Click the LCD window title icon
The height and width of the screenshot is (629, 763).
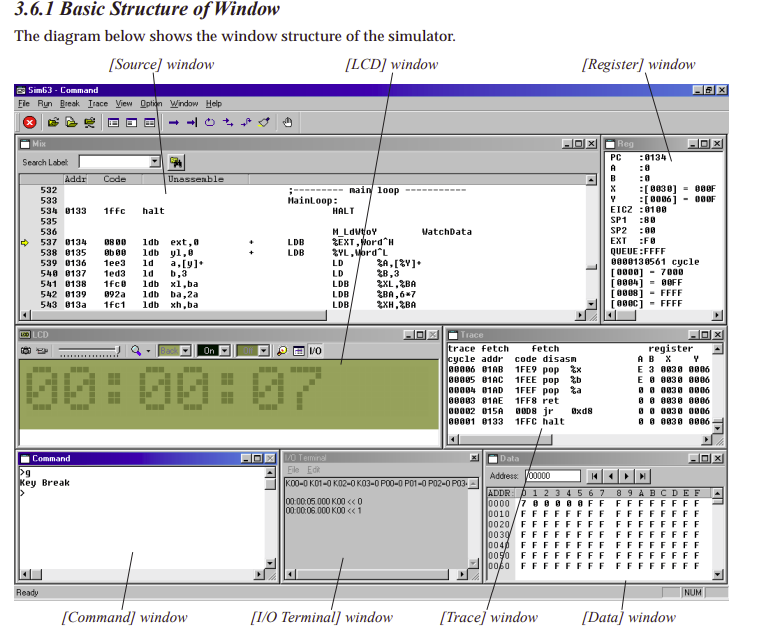click(x=25, y=335)
